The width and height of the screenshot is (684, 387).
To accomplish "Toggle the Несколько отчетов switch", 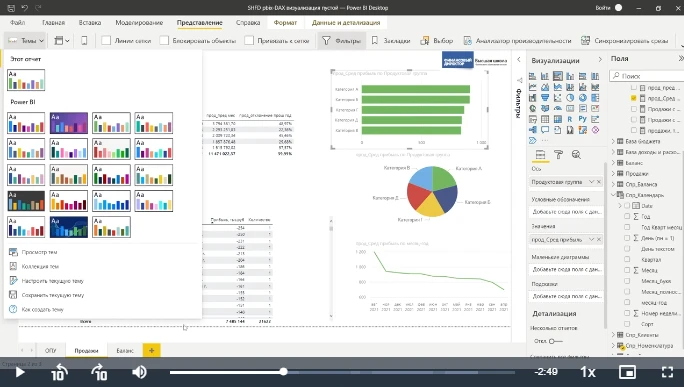I will coord(555,341).
